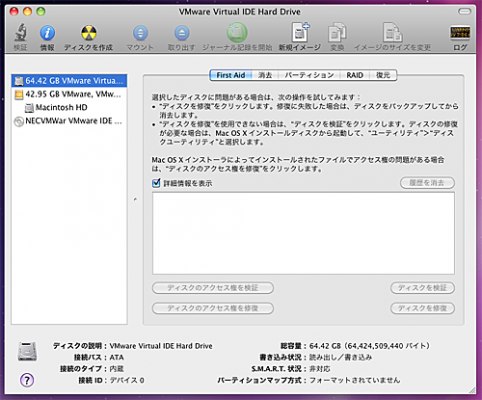This screenshot has height=400, width=482.
Task: Click the Convert (変換) toolbar icon
Action: pyautogui.click(x=337, y=32)
